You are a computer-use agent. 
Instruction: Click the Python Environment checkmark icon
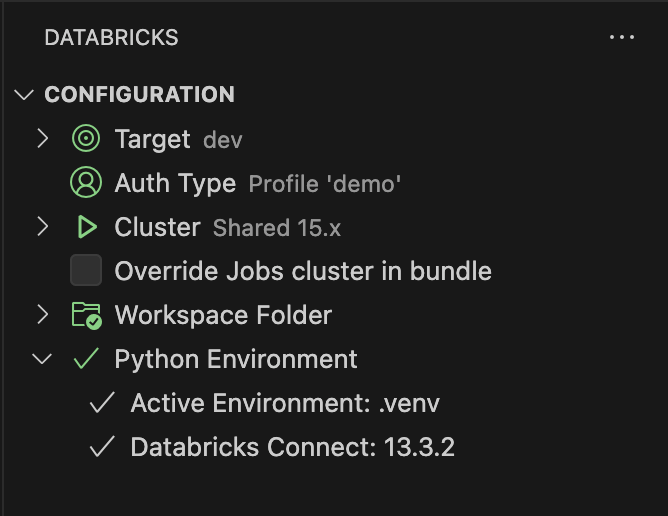[87, 359]
